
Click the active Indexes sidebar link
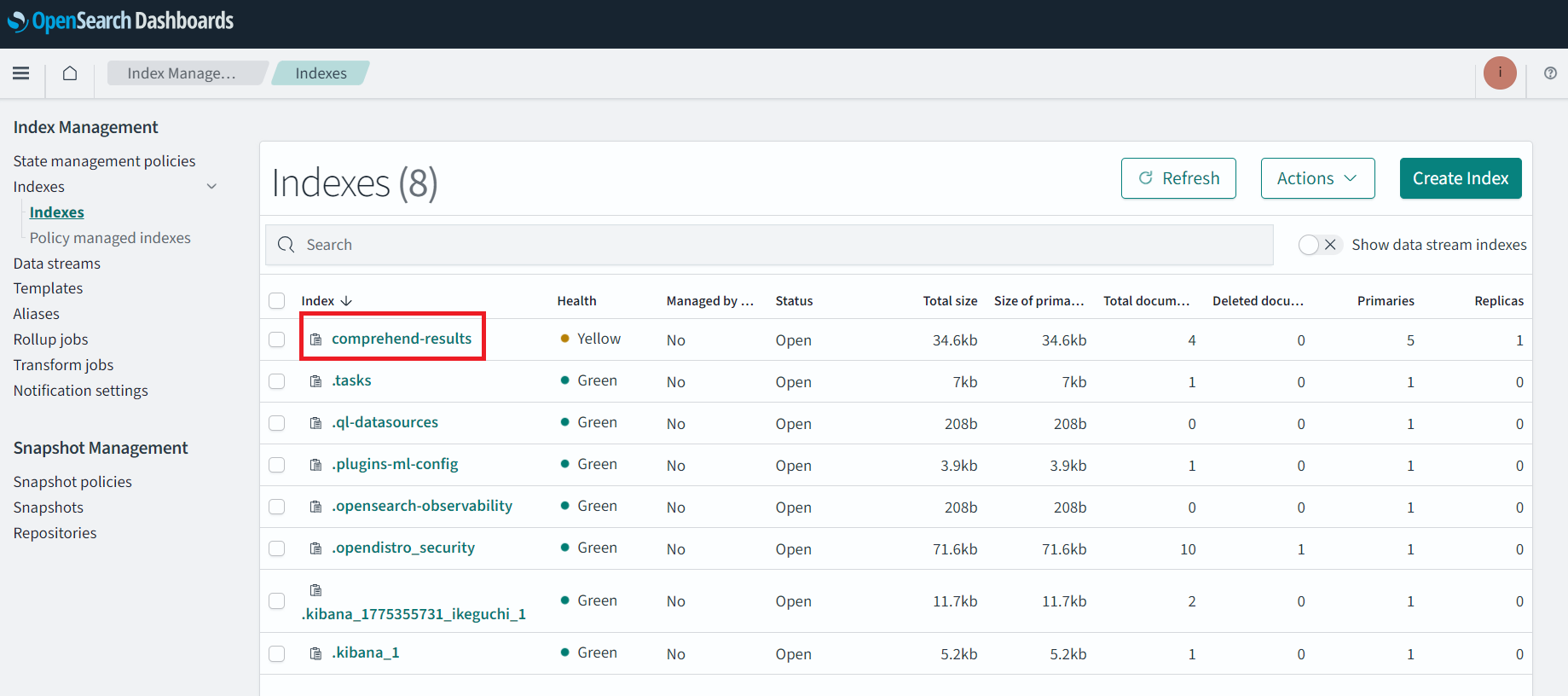click(57, 212)
